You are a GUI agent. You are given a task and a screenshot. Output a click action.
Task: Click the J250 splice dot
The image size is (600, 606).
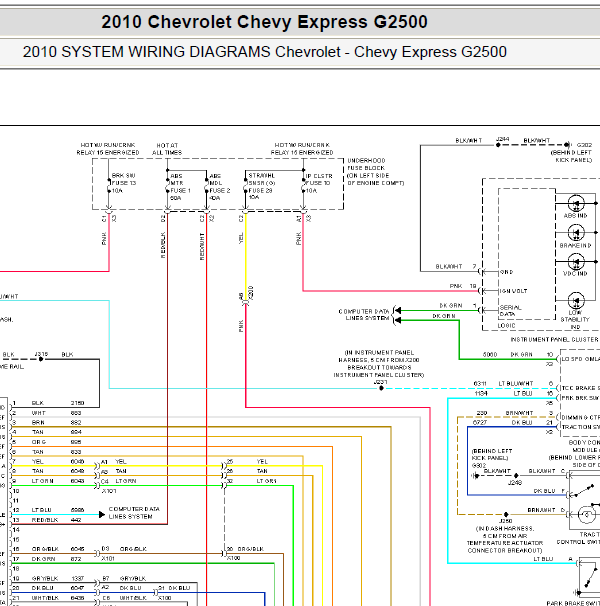(x=506, y=514)
